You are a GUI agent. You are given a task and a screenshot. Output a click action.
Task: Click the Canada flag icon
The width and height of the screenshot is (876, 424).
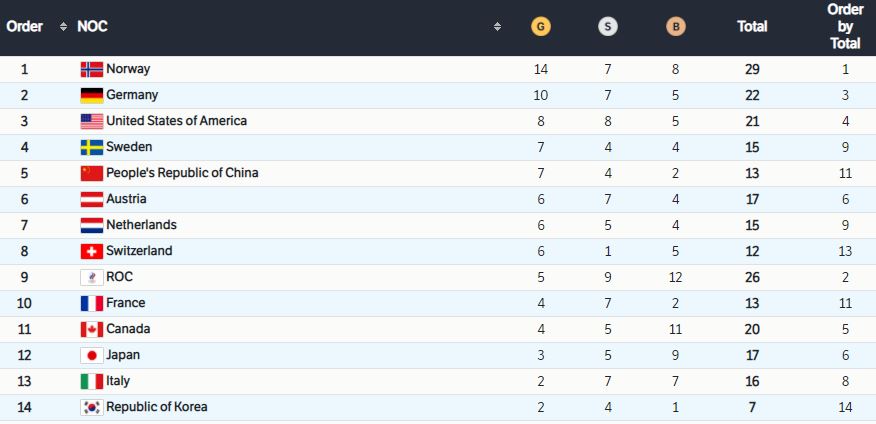tap(91, 329)
